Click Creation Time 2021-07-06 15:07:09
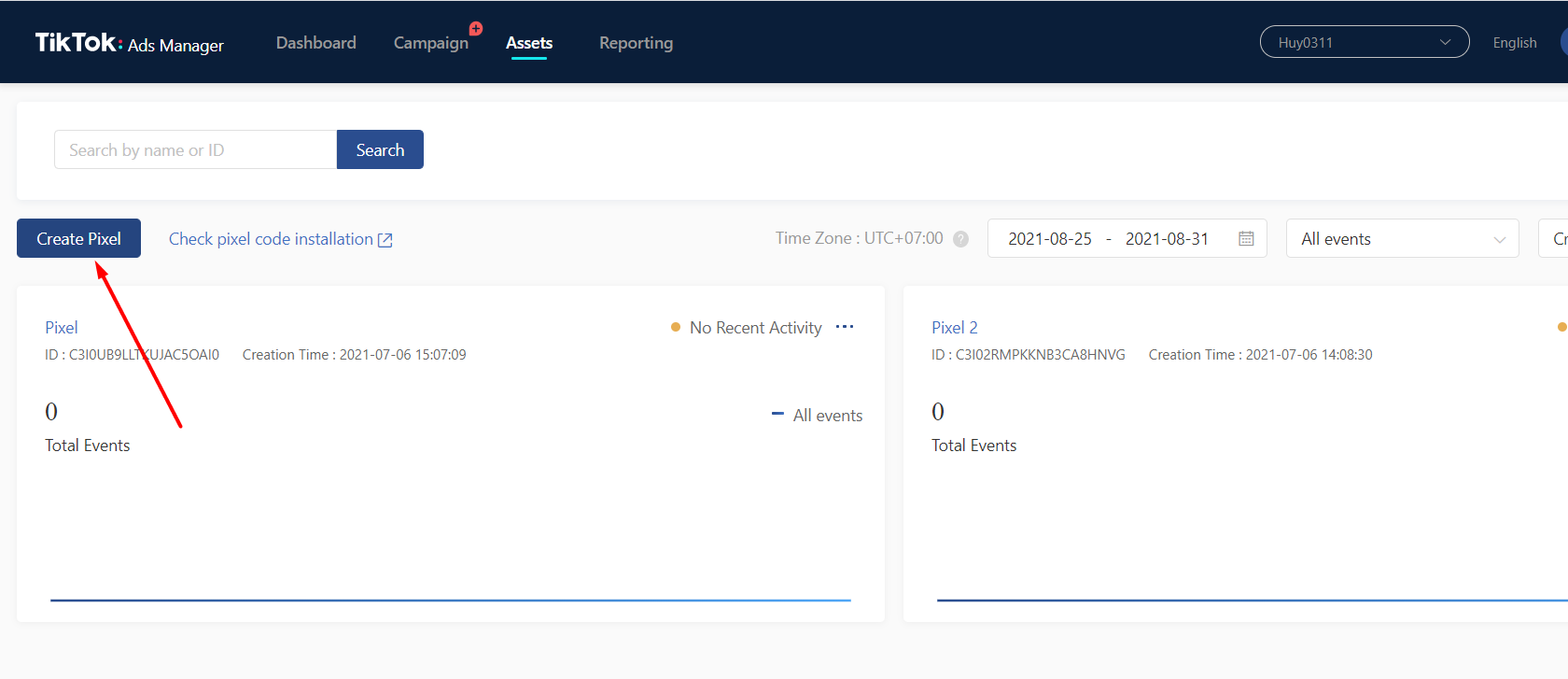 tap(355, 355)
